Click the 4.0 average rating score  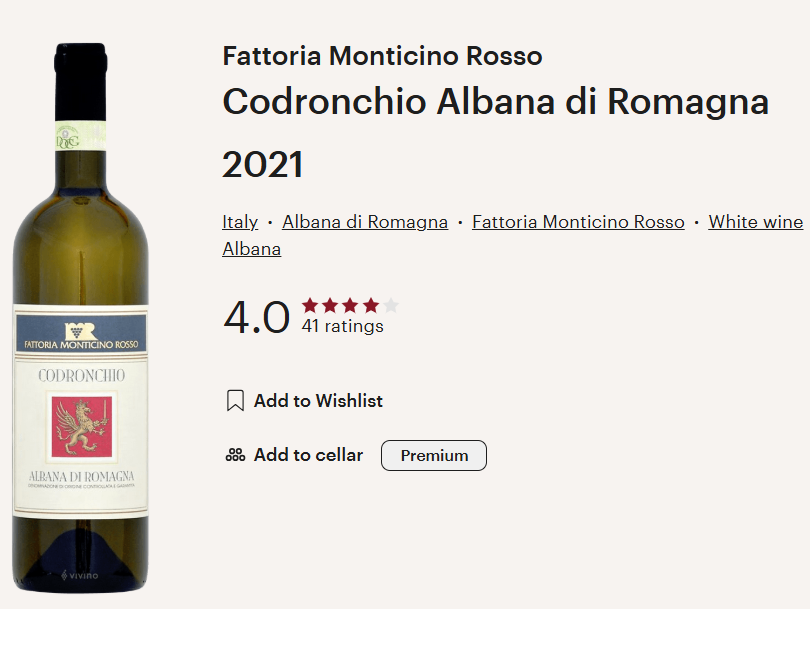[x=256, y=318]
